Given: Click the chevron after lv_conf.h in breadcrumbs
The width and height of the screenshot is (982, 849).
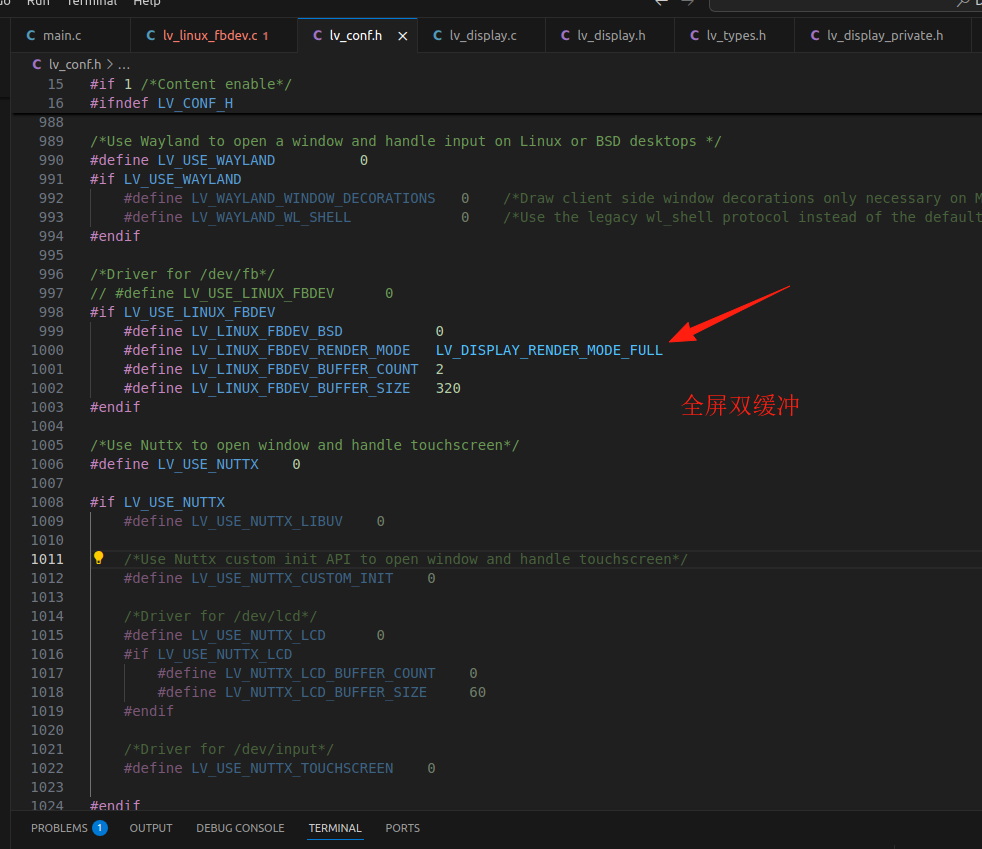Looking at the screenshot, I should pyautogui.click(x=110, y=63).
